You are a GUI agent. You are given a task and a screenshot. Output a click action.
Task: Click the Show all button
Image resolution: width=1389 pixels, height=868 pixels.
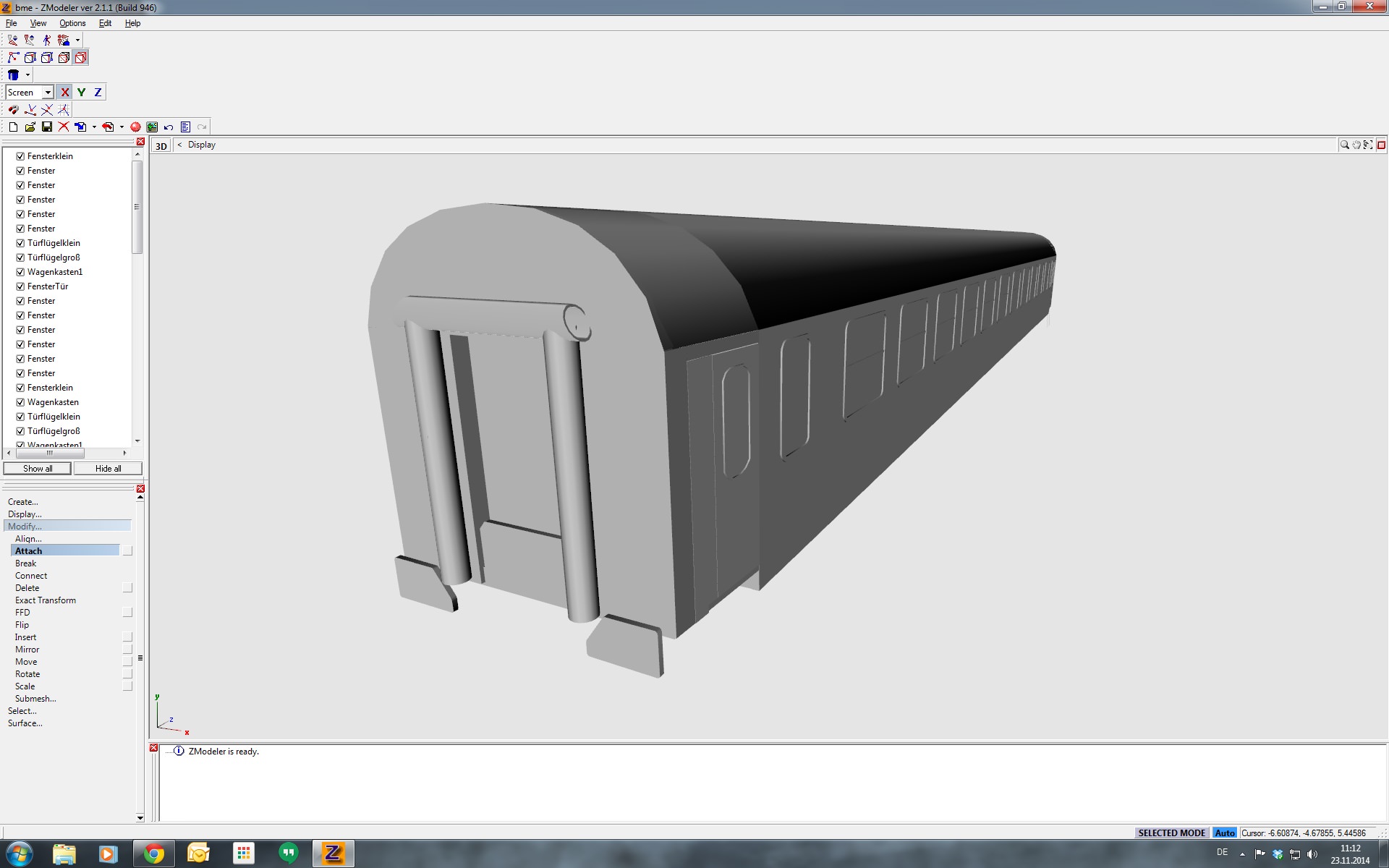(38, 469)
